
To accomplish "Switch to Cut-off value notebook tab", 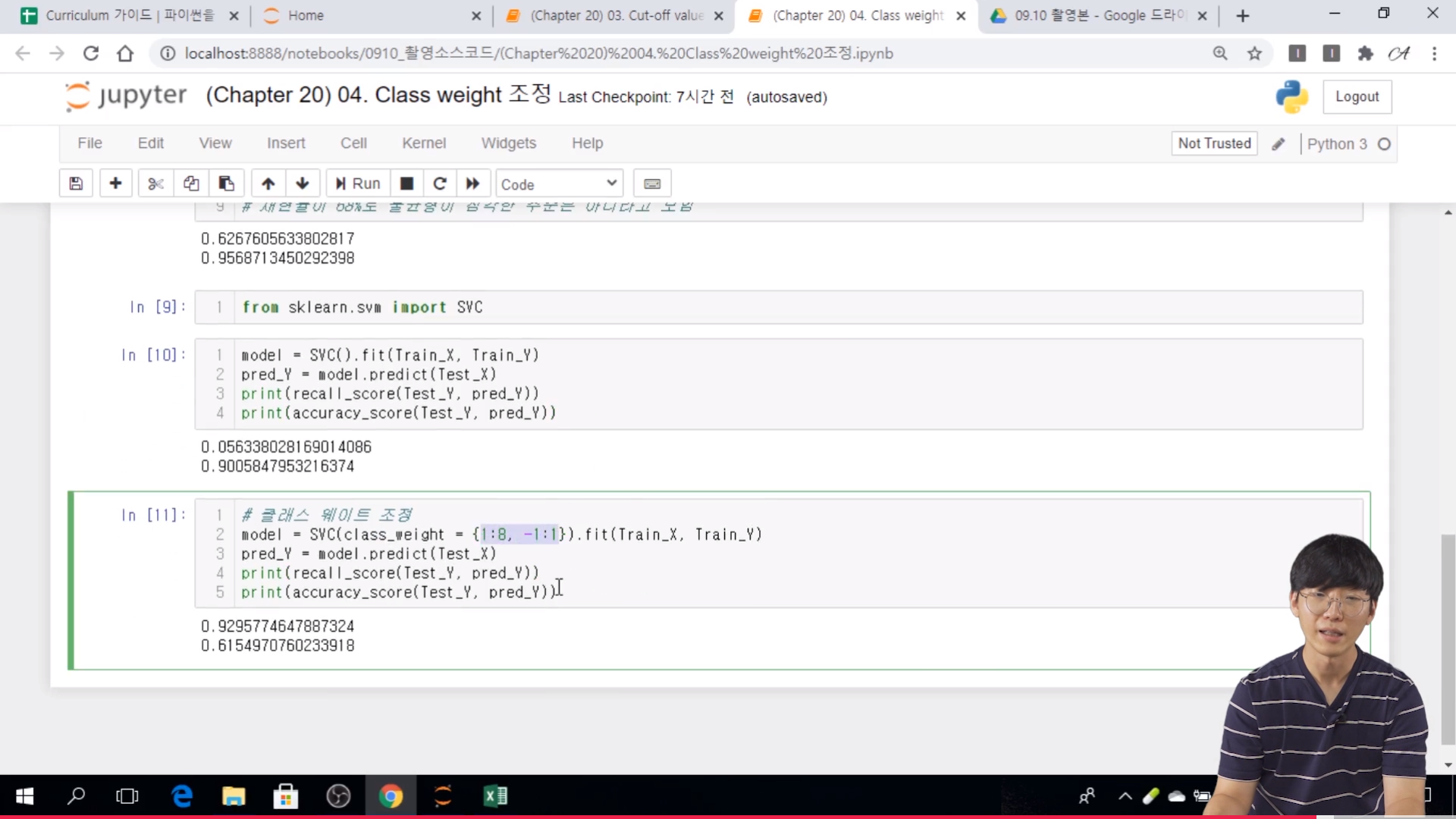I will [616, 15].
